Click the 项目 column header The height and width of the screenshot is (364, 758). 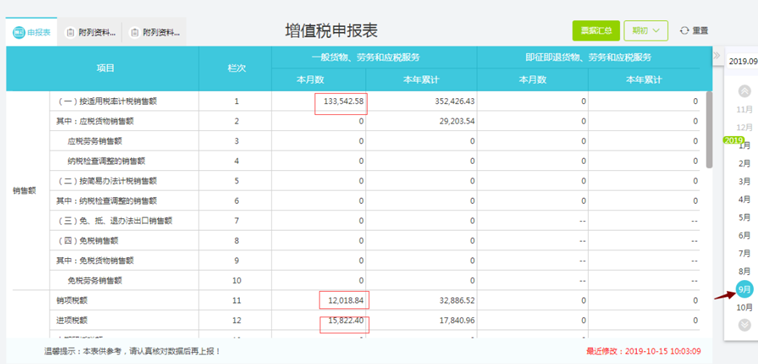tap(105, 68)
